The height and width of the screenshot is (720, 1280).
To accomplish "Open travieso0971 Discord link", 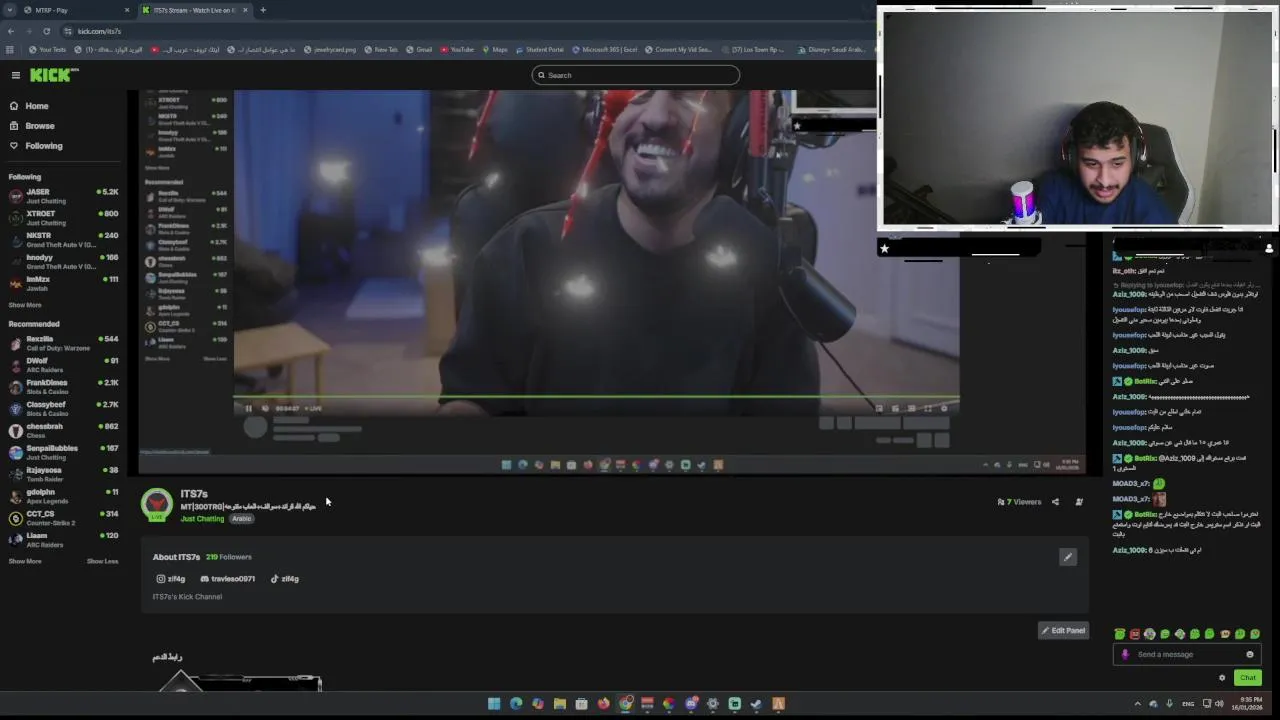I will [228, 579].
